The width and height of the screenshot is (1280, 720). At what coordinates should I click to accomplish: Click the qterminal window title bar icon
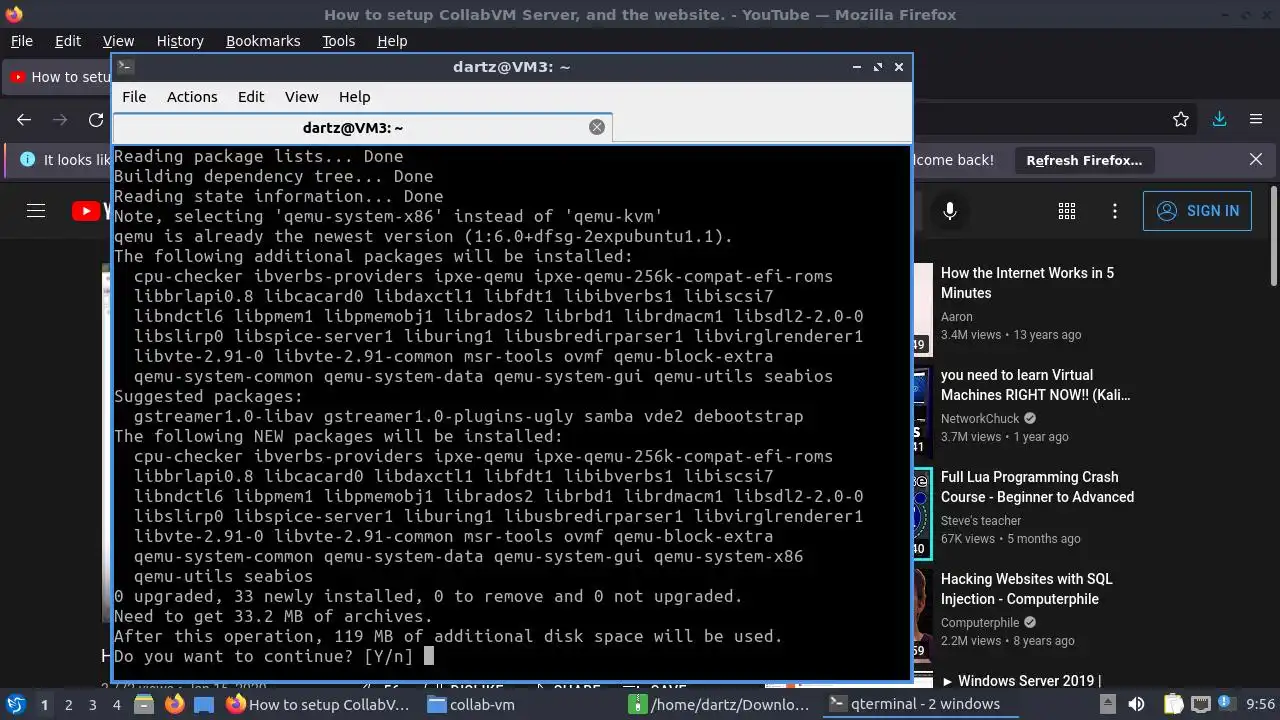click(x=125, y=67)
